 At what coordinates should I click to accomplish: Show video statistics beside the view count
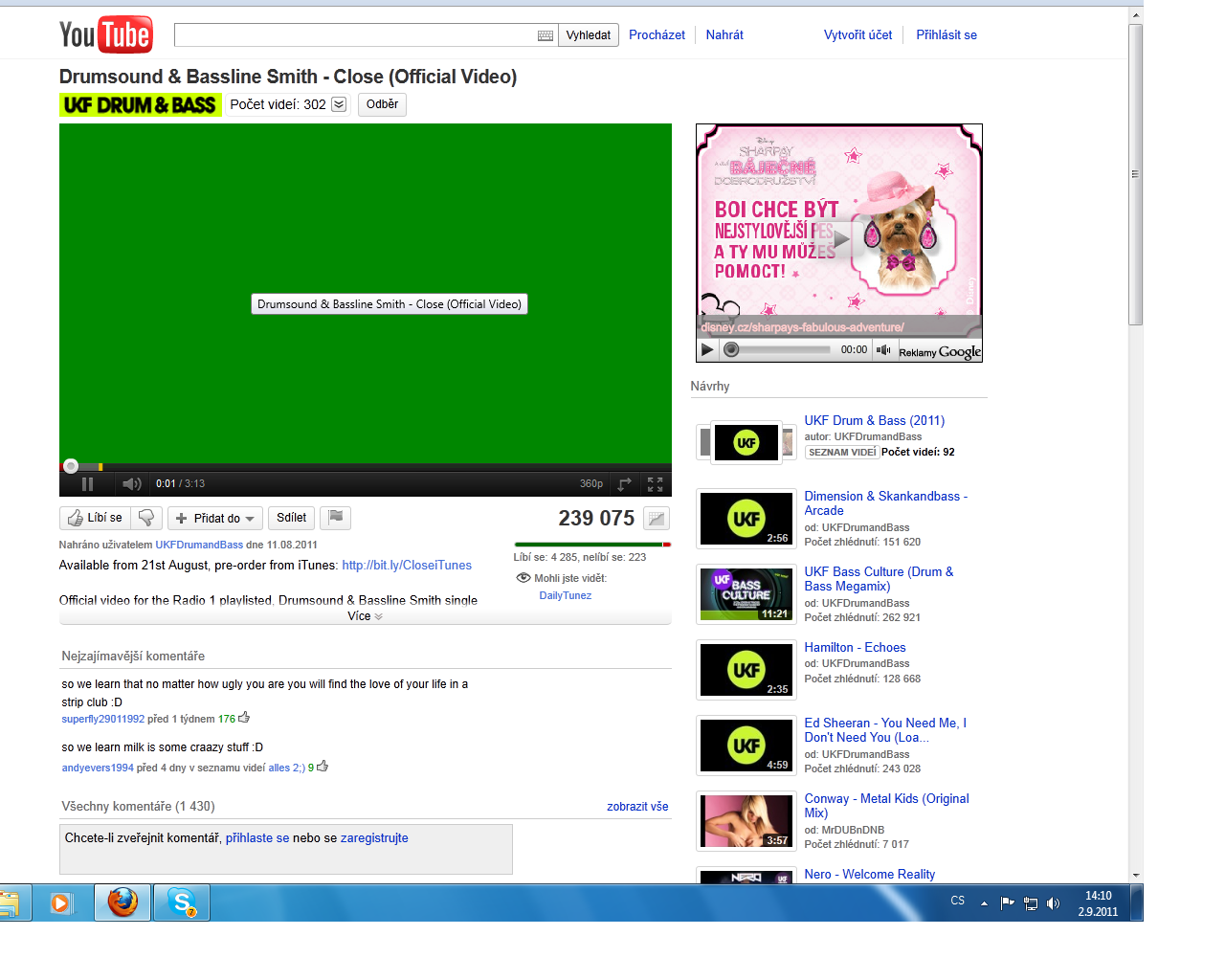(x=657, y=519)
